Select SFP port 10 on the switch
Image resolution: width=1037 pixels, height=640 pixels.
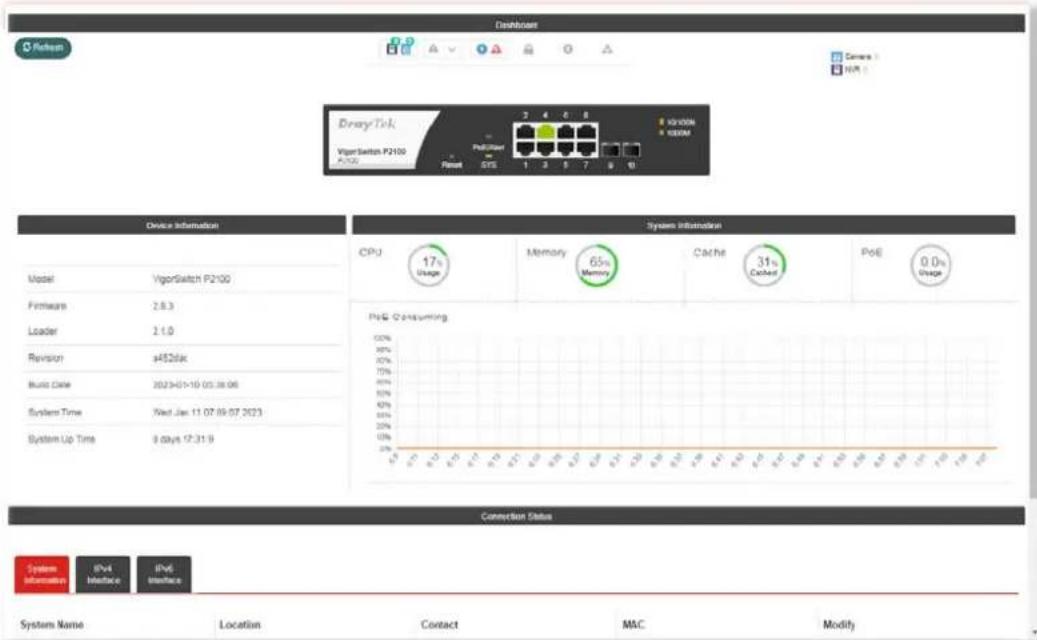(x=632, y=150)
